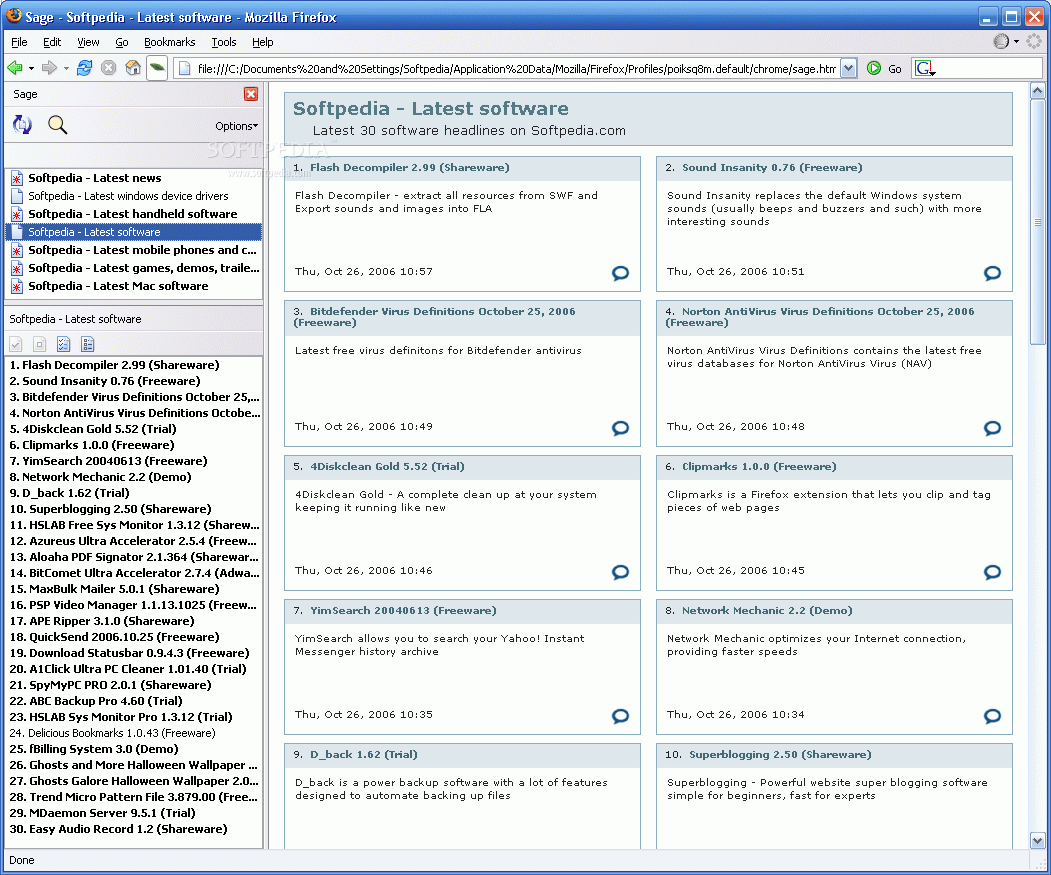Image resolution: width=1051 pixels, height=875 pixels.
Task: Open the Softpedia - Latest software page title link
Action: point(431,109)
